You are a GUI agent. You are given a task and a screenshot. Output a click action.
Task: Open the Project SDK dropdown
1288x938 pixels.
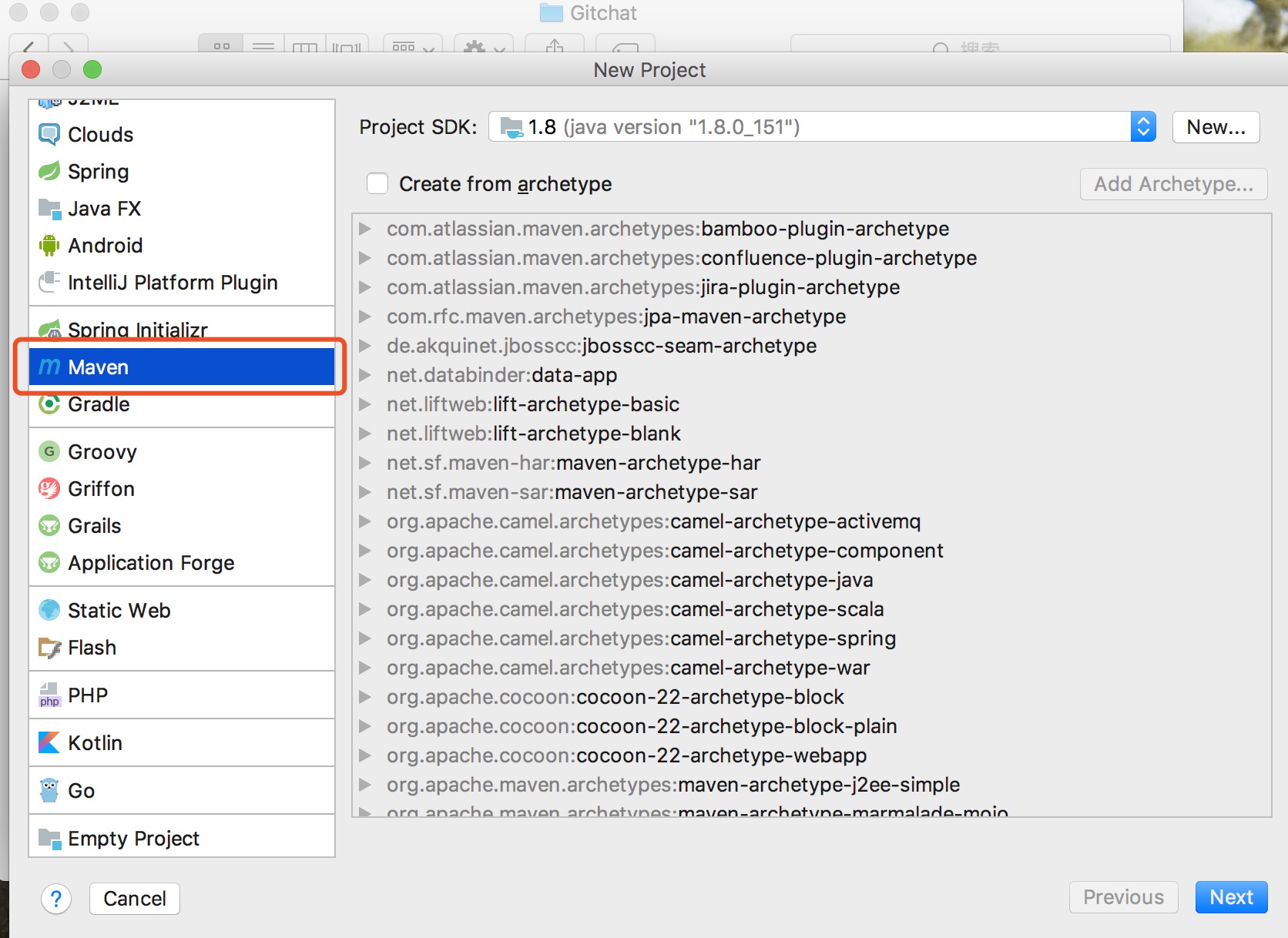(x=1143, y=127)
